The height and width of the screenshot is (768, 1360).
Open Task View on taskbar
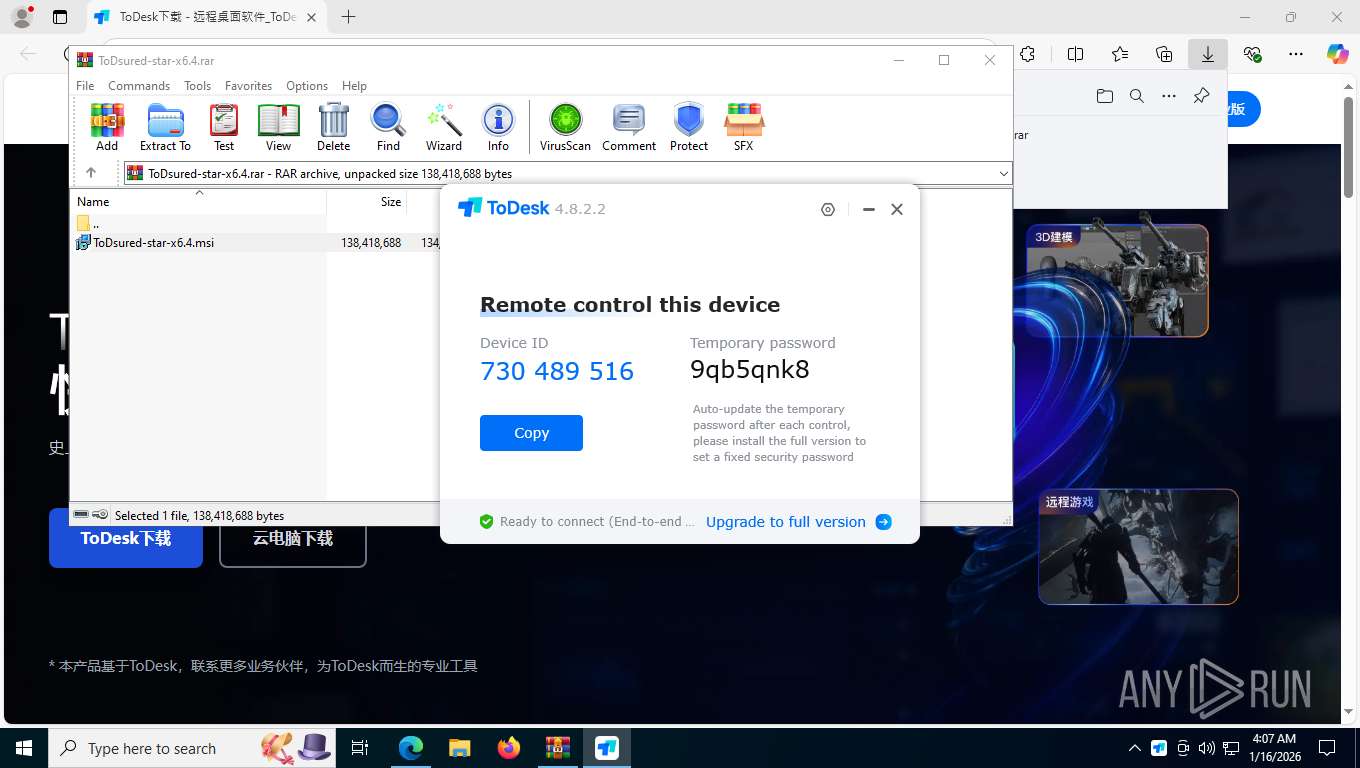tap(360, 748)
